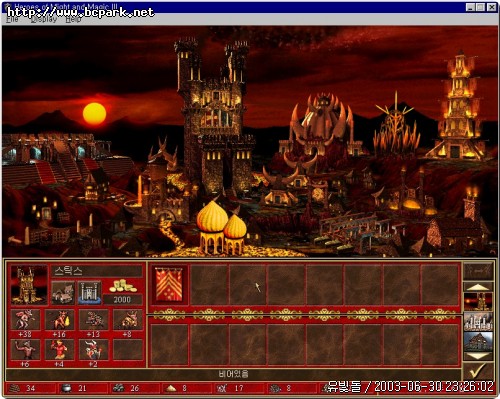Image resolution: width=500 pixels, height=399 pixels.
Task: Click the Inferno town portrait icon
Action: [29, 285]
